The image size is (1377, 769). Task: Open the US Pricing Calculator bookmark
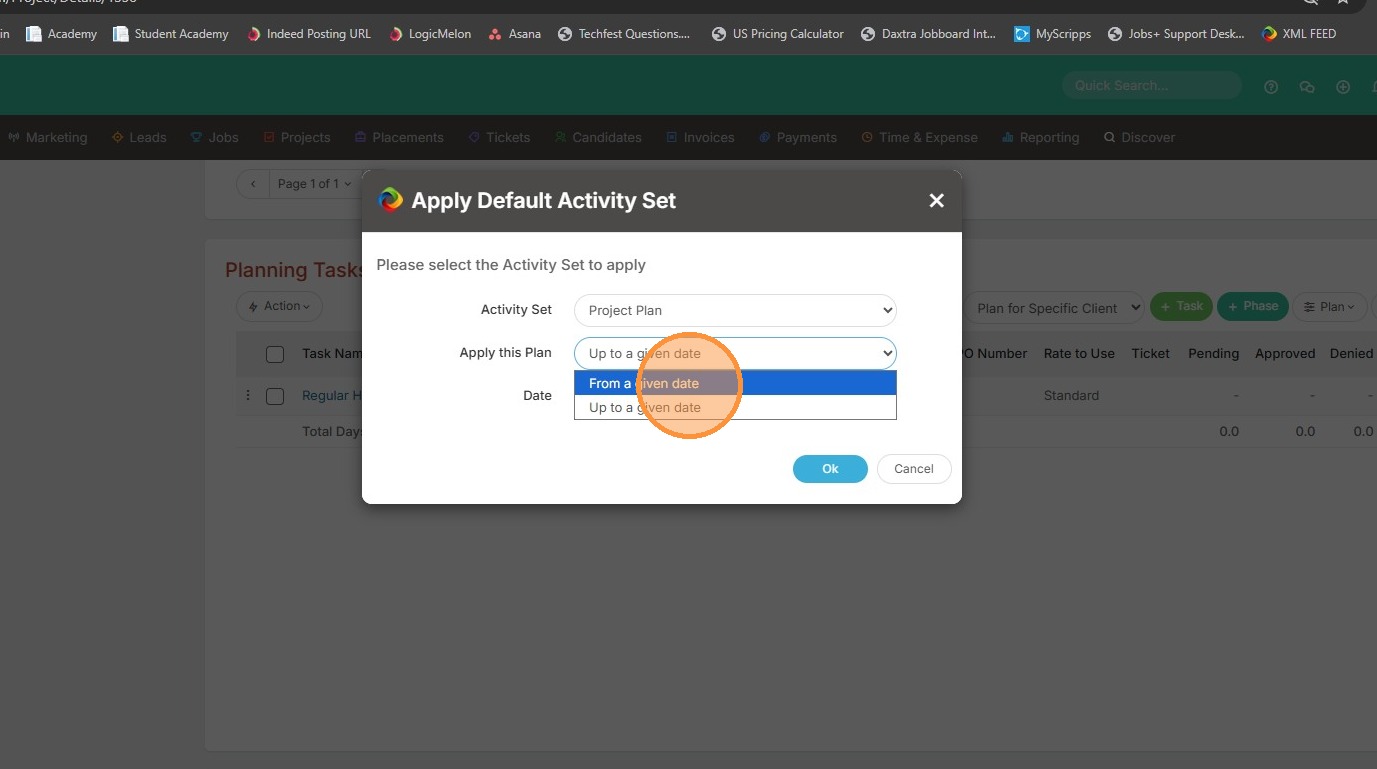778,34
